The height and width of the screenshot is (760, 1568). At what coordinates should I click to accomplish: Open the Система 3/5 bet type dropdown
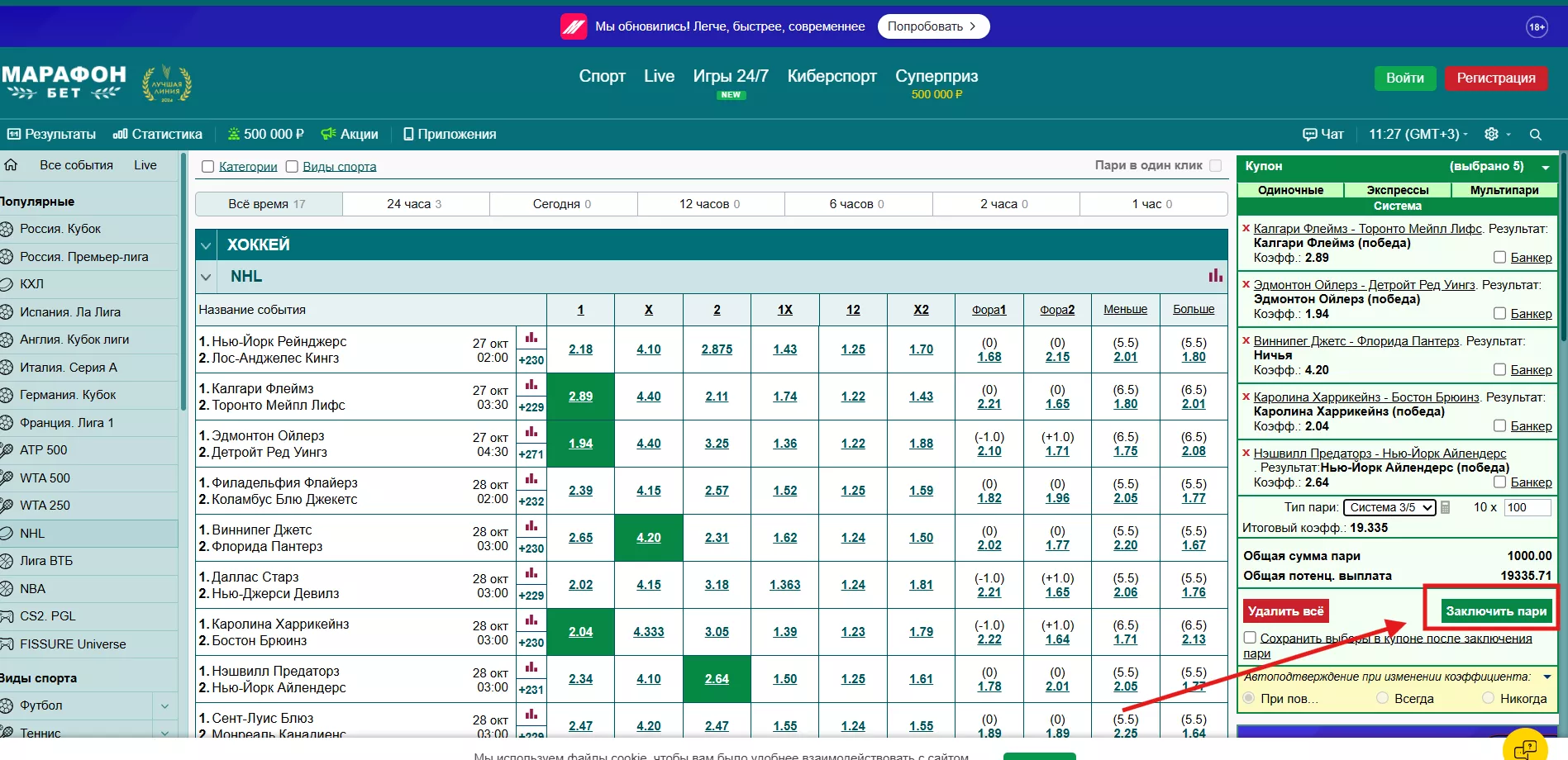(1389, 507)
